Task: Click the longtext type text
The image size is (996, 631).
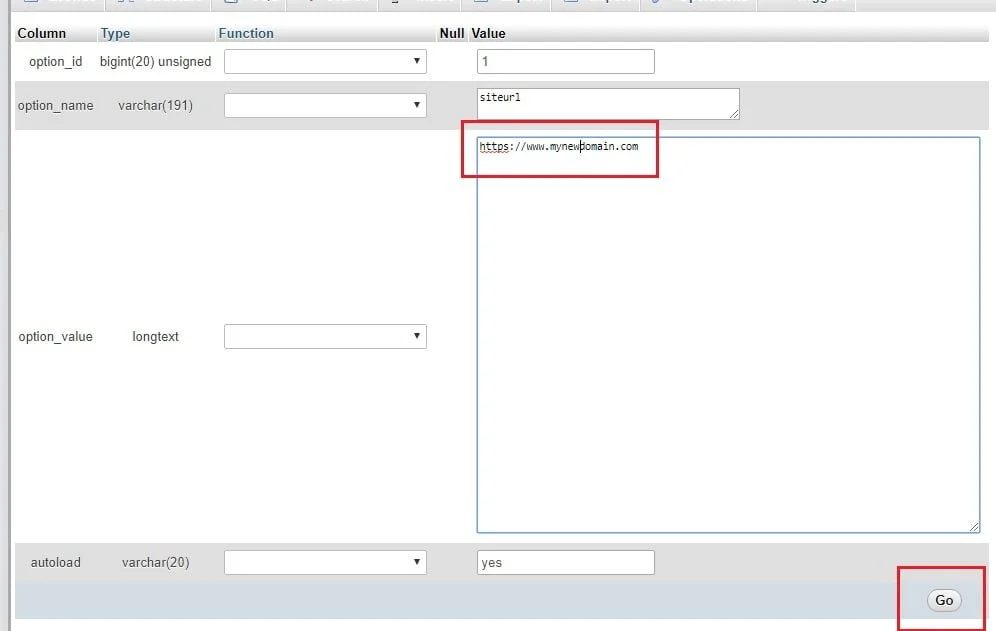Action: [x=155, y=337]
